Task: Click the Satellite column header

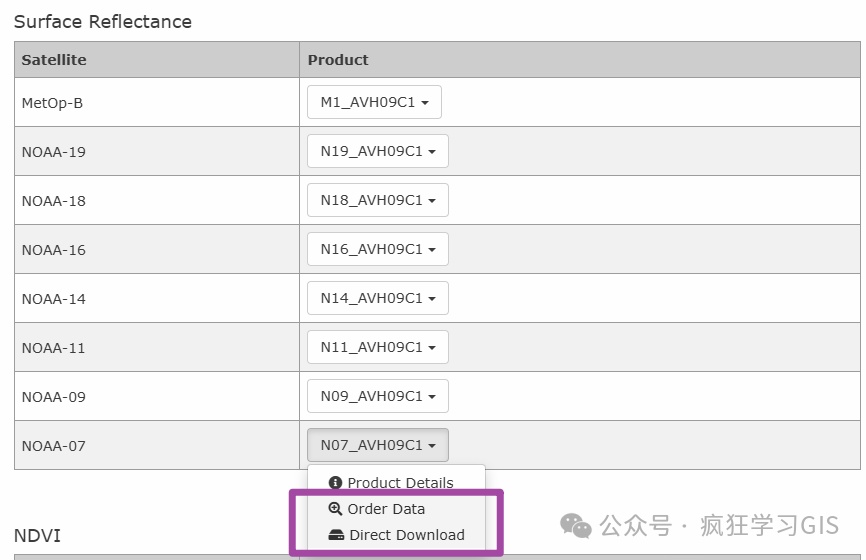Action: click(54, 60)
